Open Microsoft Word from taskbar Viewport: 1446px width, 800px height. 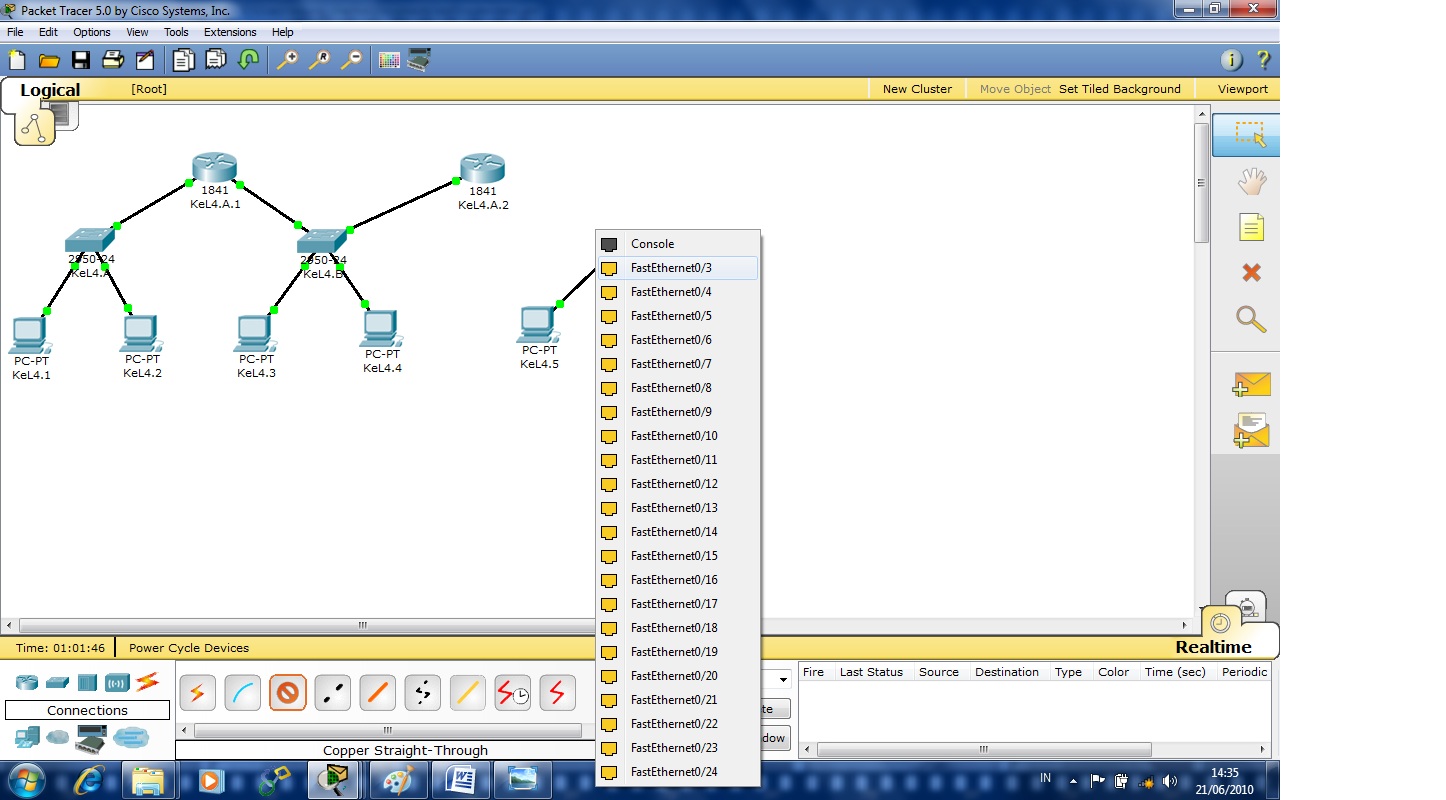click(x=463, y=780)
